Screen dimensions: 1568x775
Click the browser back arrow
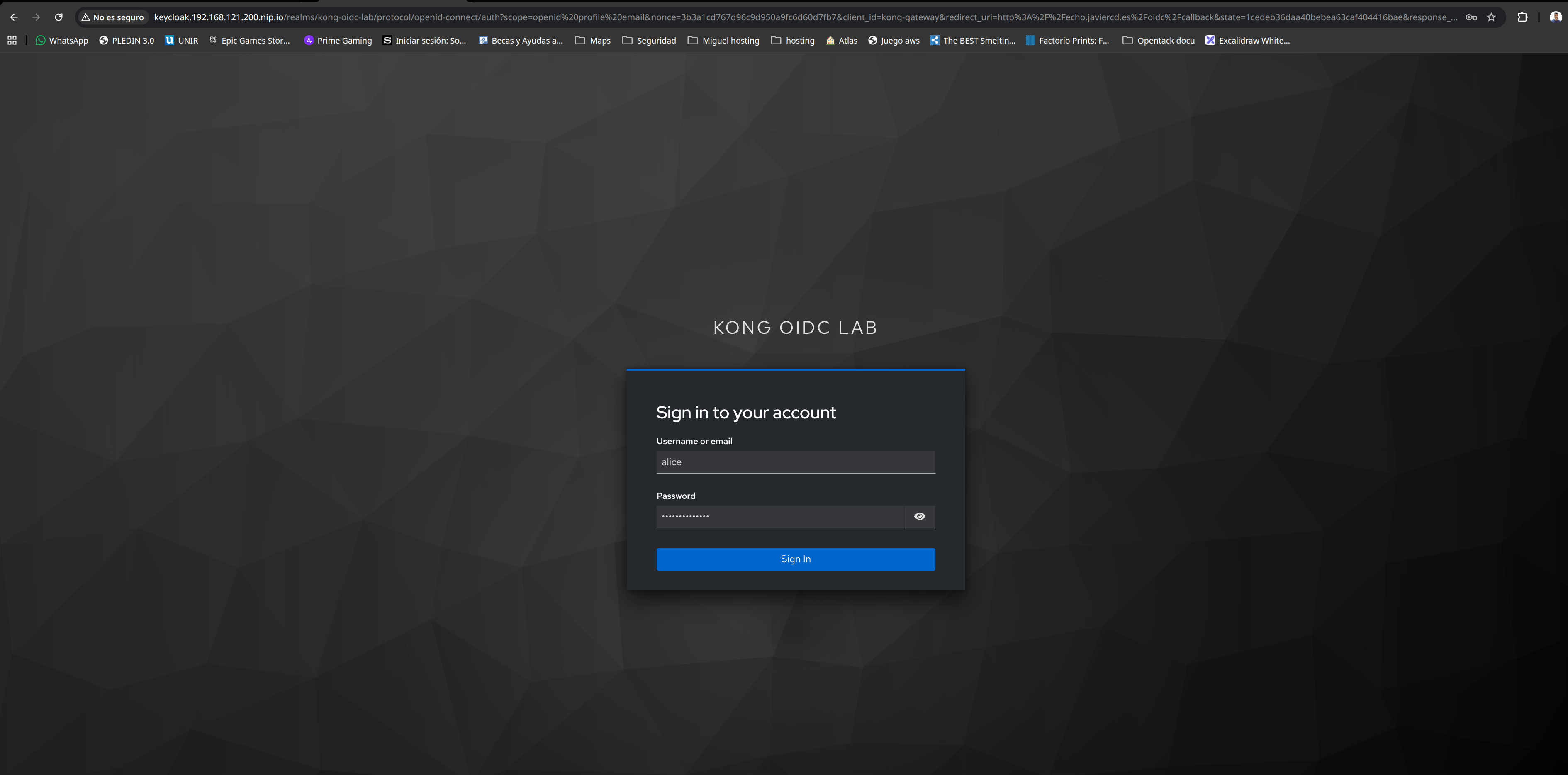[x=13, y=17]
